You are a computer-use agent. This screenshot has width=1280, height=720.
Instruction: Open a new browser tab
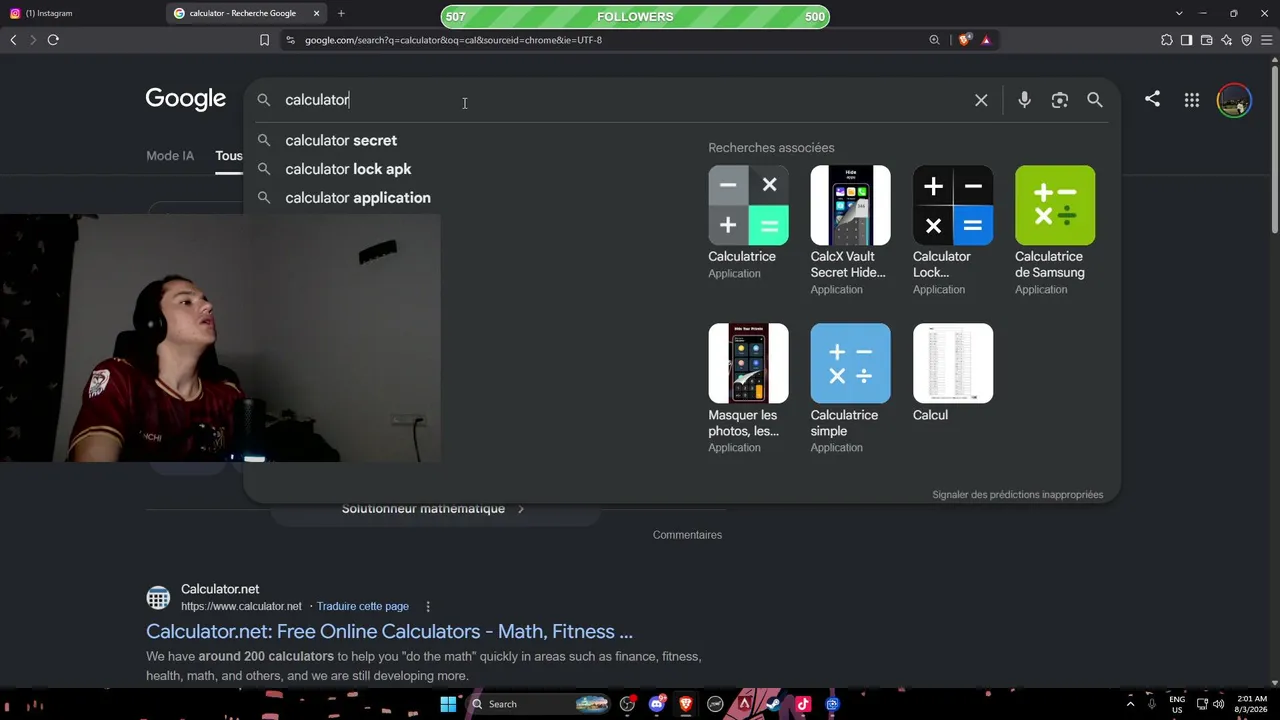[x=341, y=13]
